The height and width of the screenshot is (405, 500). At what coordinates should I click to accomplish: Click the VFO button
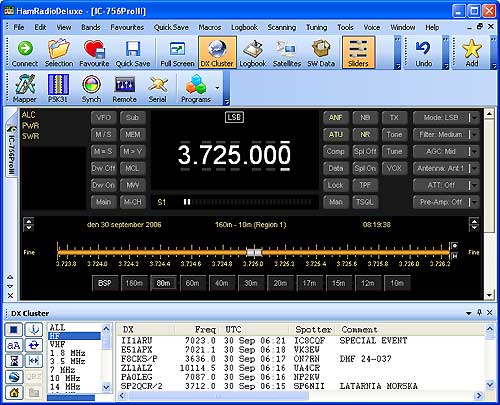(103, 117)
